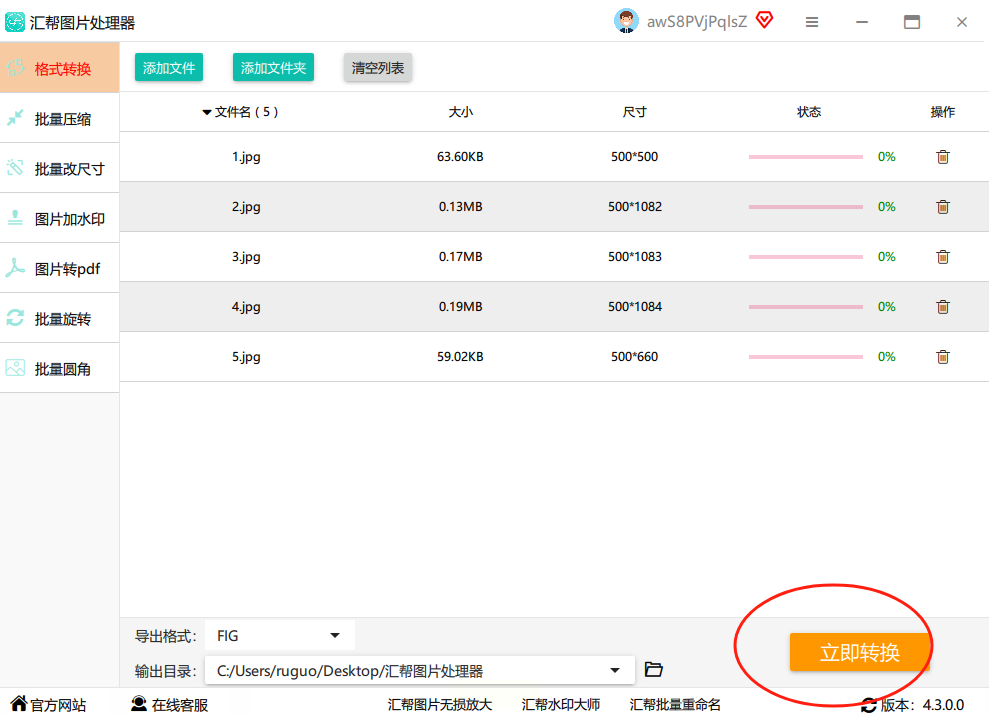
Task: Open the image watermark tab
Action: (61, 219)
